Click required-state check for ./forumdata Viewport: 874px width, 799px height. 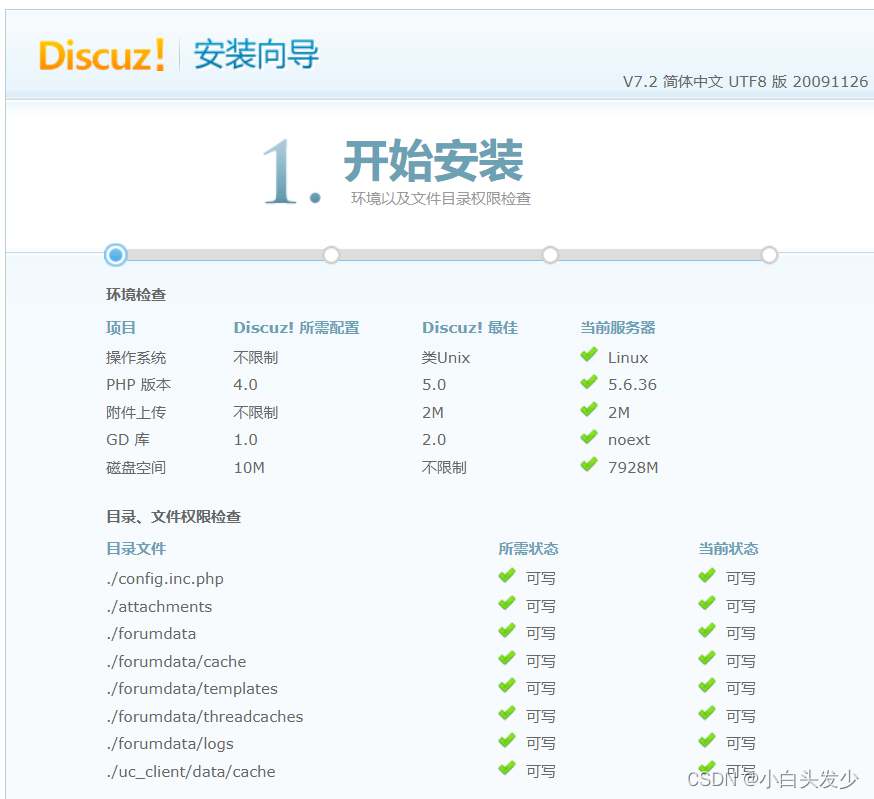(507, 631)
